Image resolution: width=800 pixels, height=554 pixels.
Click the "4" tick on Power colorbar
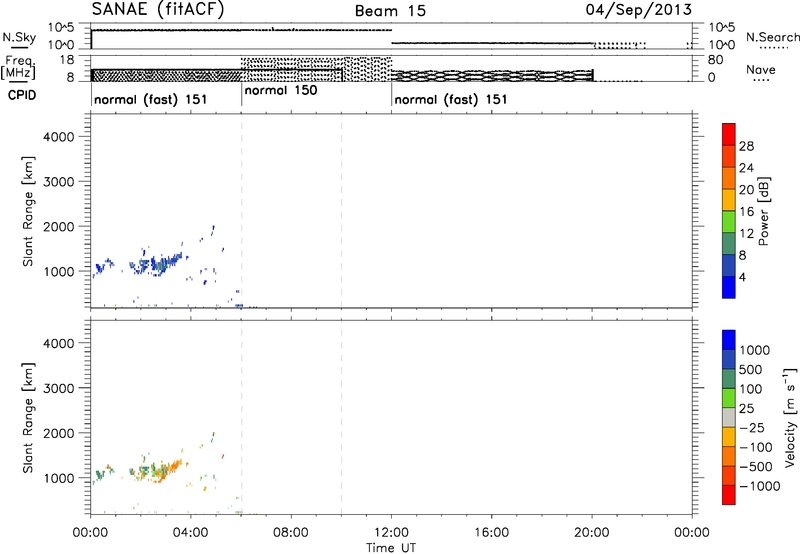tap(742, 278)
